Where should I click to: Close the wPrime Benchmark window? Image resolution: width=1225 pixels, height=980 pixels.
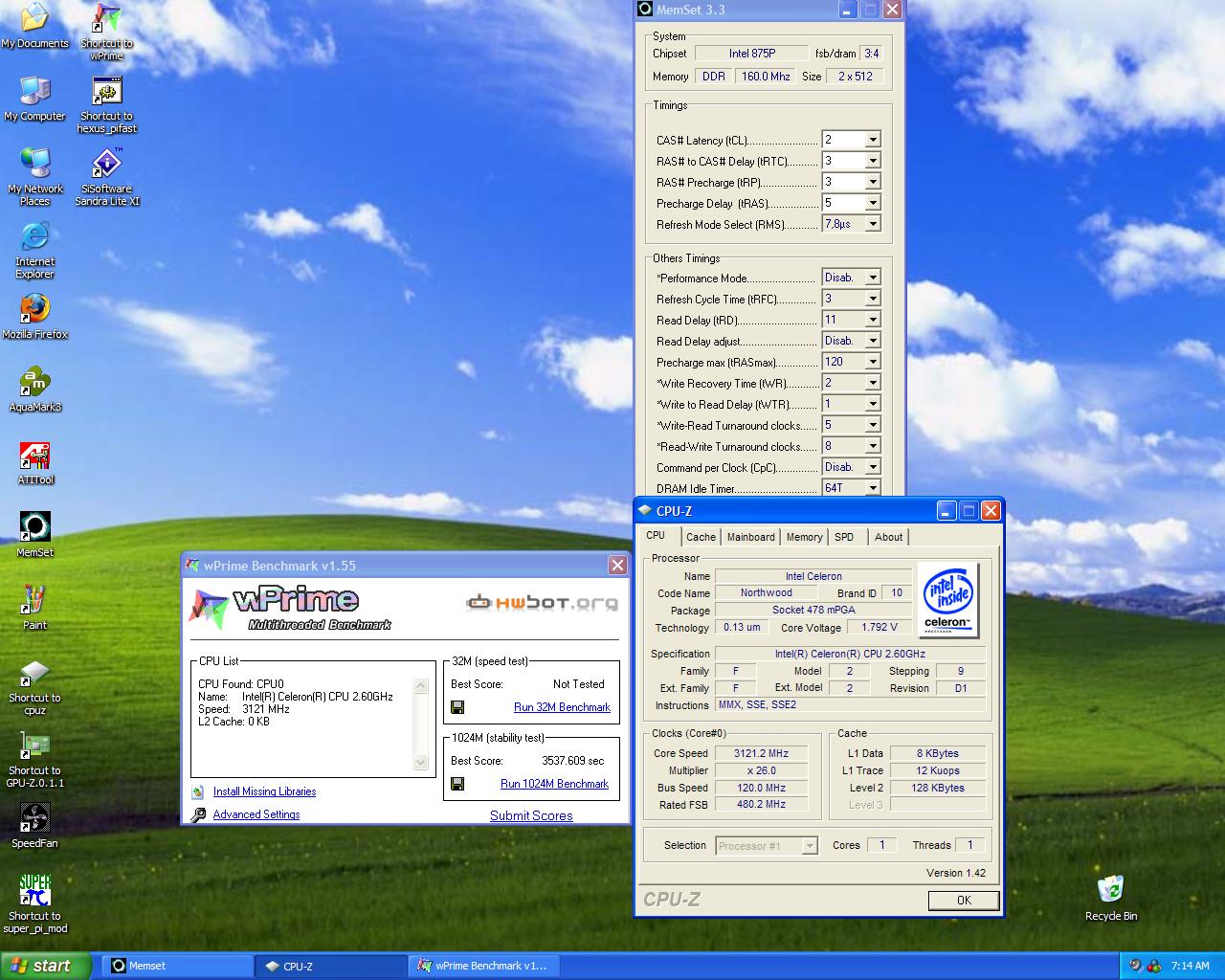click(x=617, y=566)
